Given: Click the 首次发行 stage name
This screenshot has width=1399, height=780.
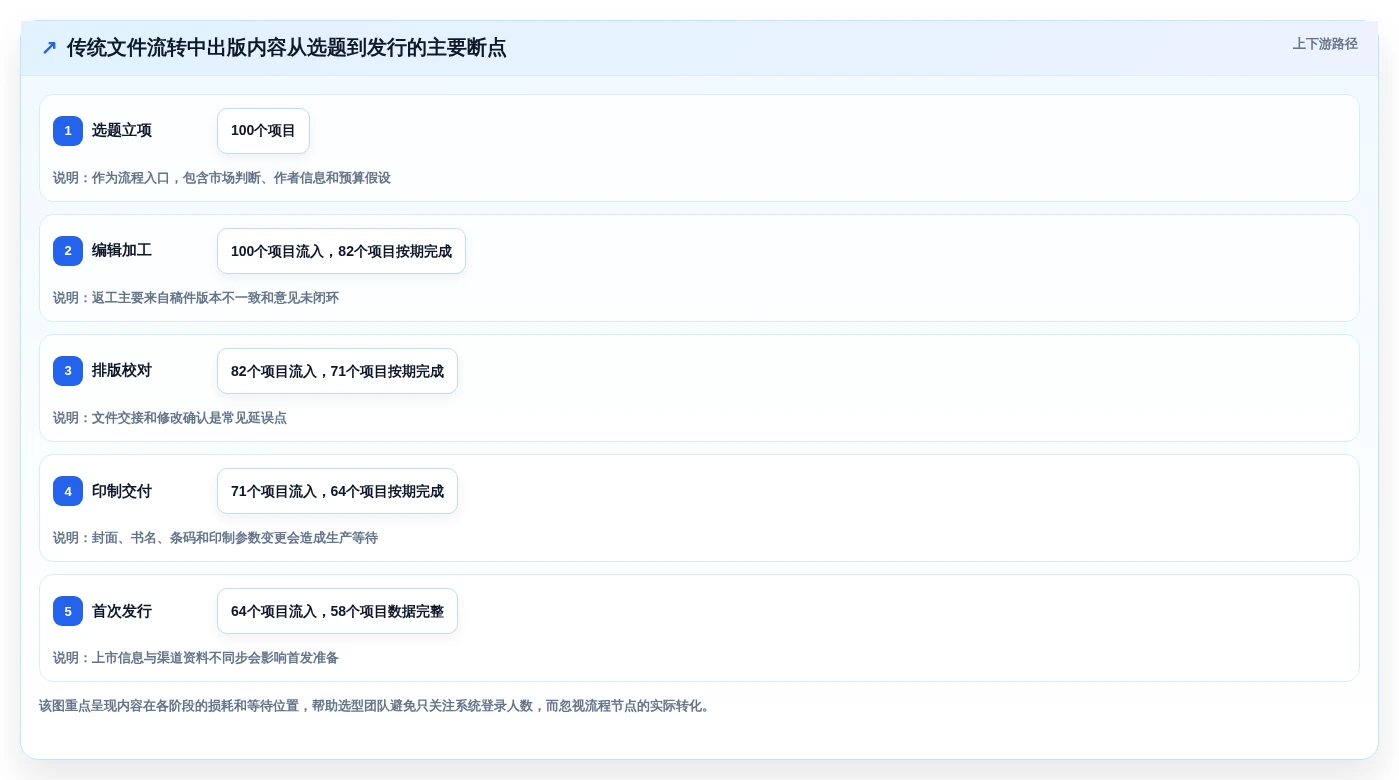Looking at the screenshot, I should (x=122, y=610).
